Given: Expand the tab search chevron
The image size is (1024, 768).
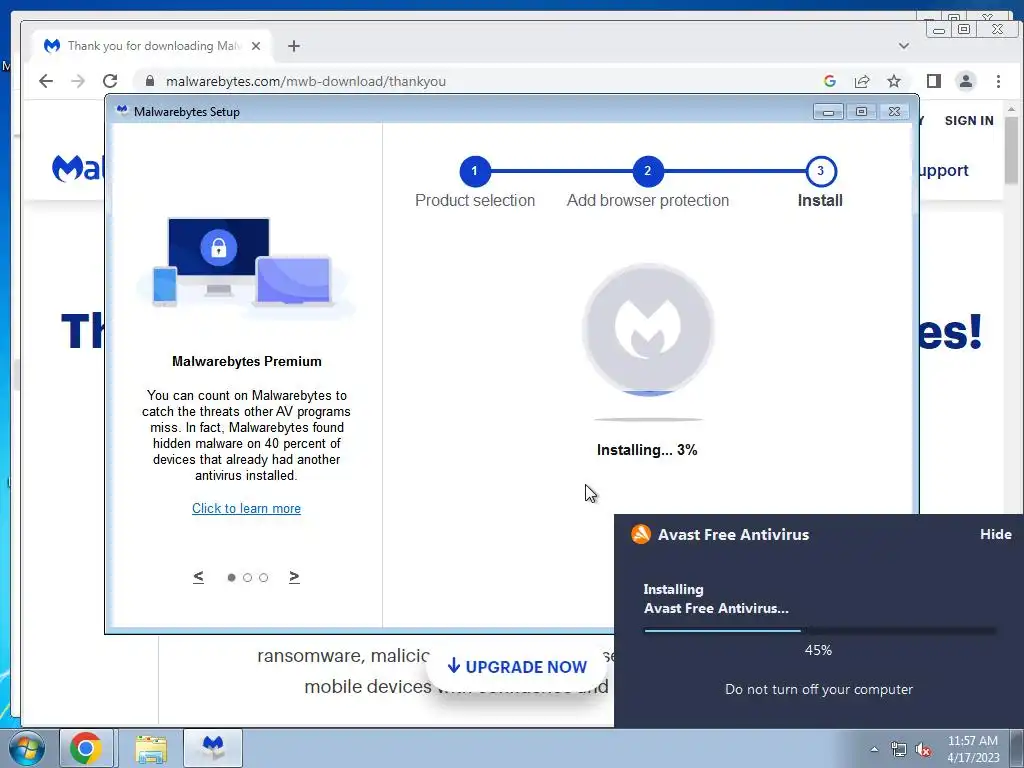Looking at the screenshot, I should pos(904,46).
